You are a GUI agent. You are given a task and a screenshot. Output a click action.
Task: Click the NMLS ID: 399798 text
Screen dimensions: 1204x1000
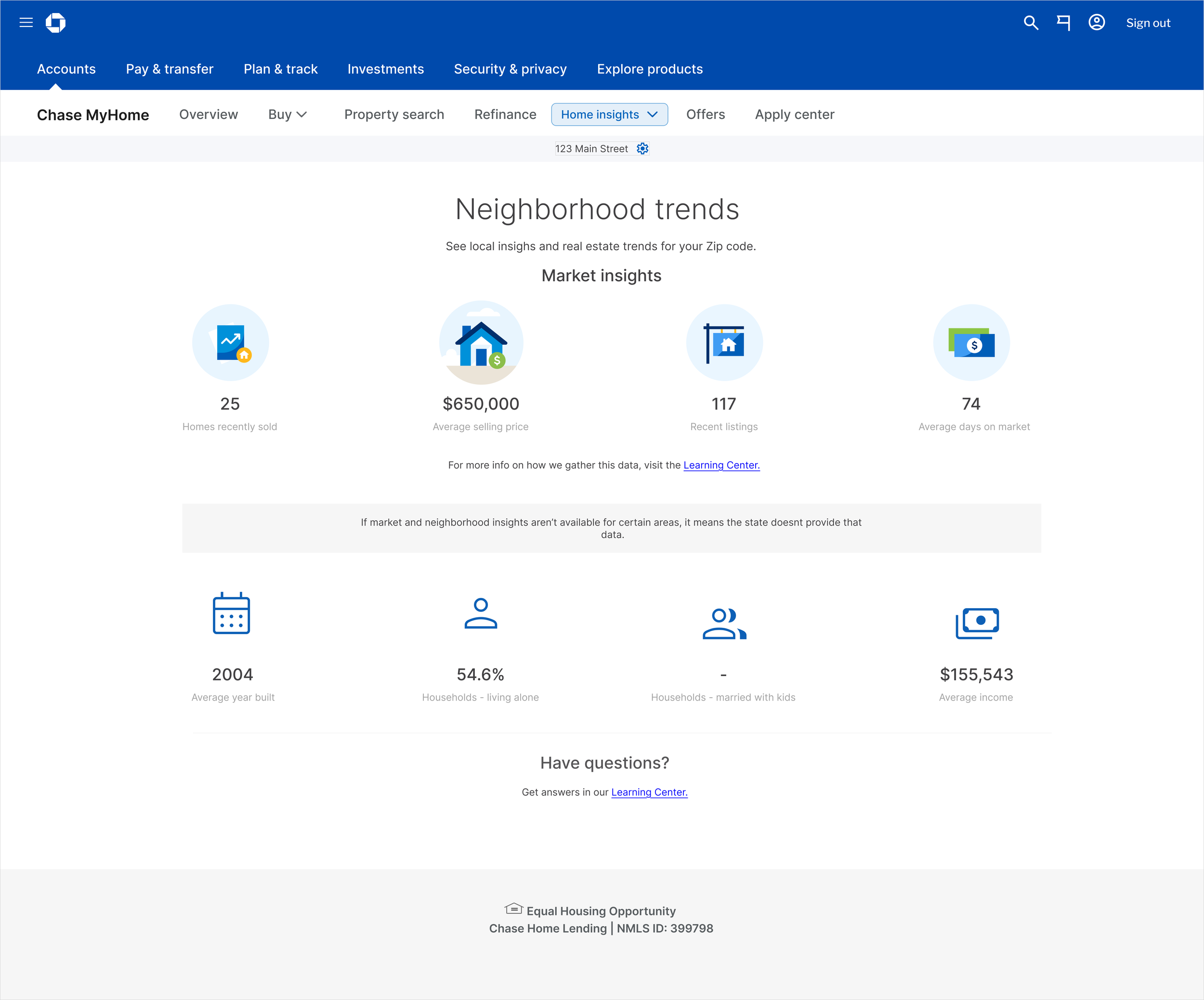(x=665, y=928)
